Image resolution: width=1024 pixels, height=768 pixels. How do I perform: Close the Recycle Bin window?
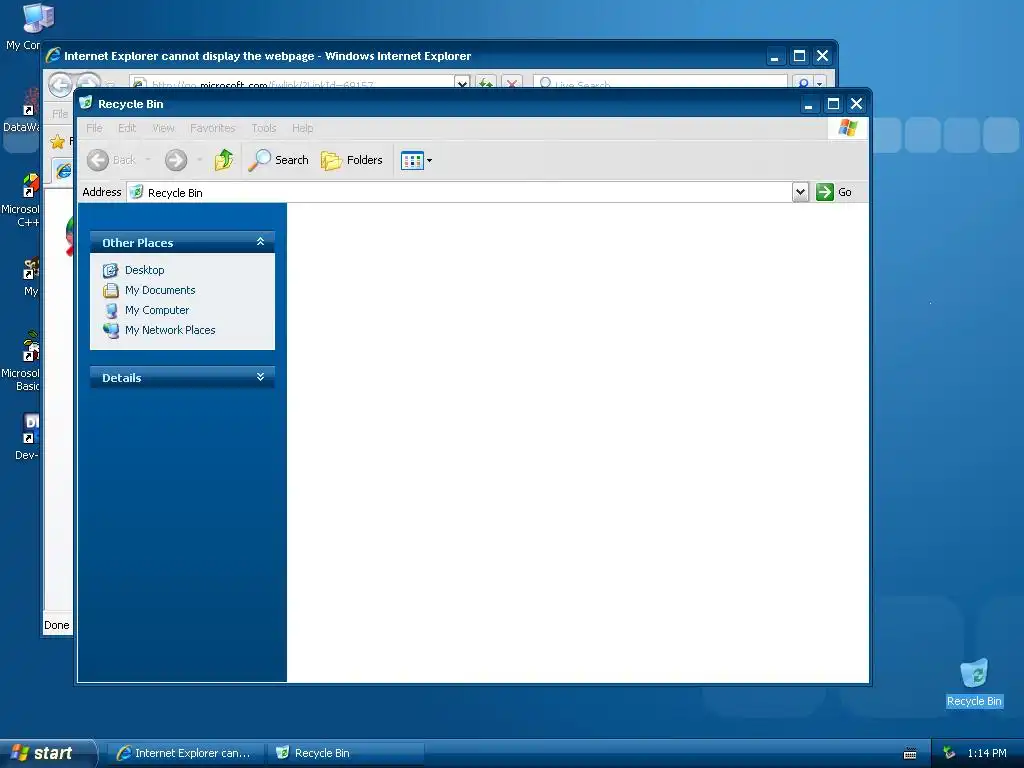pyautogui.click(x=856, y=104)
